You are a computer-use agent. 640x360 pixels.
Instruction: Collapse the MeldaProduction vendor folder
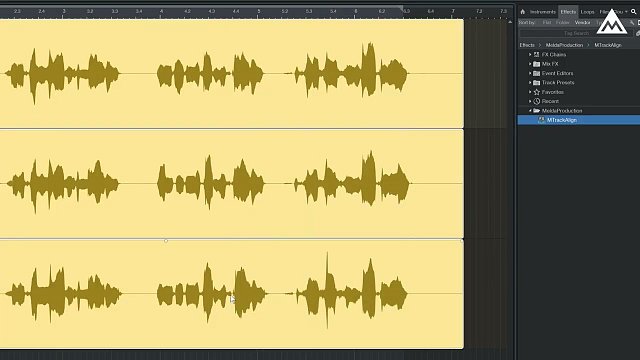[530, 111]
